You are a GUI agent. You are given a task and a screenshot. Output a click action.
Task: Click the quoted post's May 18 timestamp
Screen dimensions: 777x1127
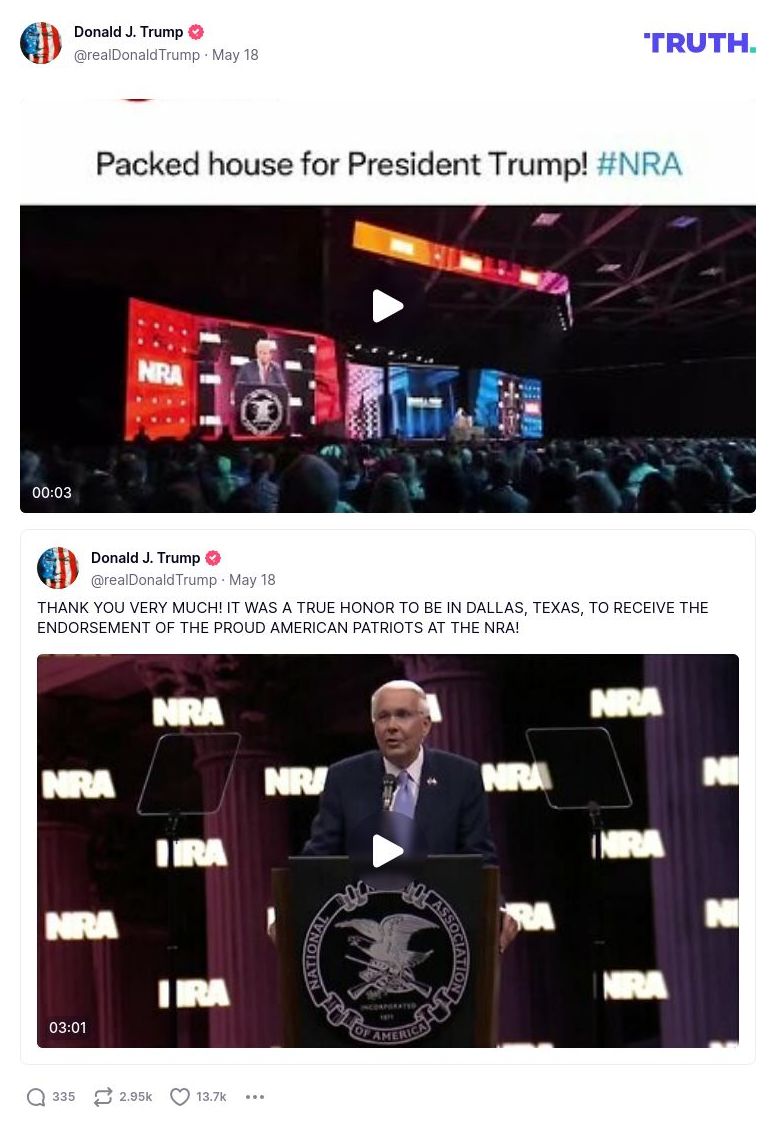(252, 580)
